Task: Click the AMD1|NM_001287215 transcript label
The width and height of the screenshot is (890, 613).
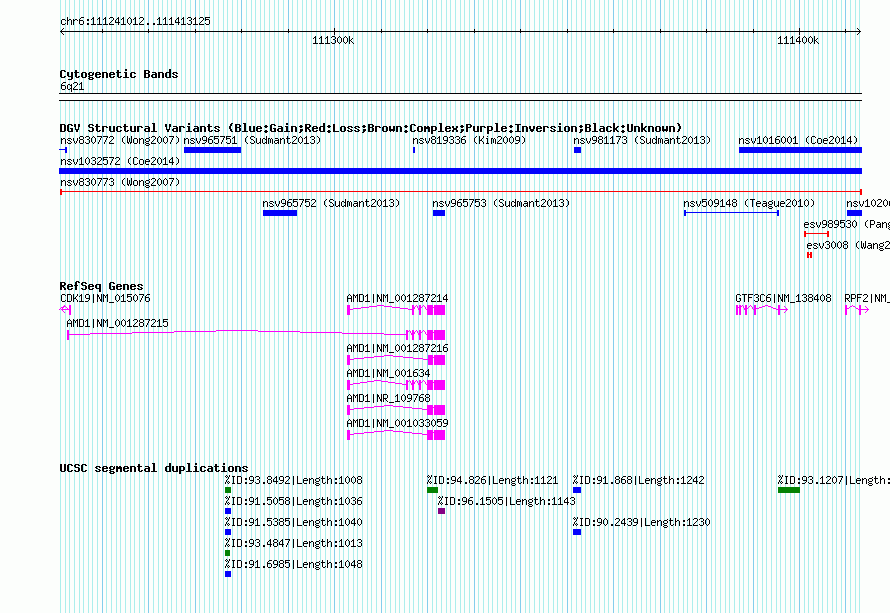Action: pyautogui.click(x=117, y=323)
